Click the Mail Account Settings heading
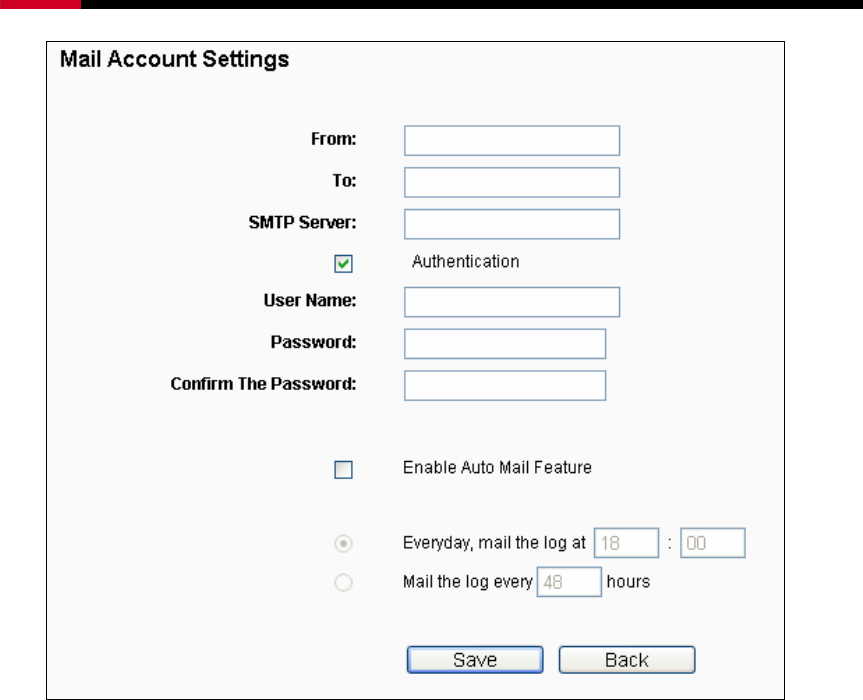 coord(174,59)
